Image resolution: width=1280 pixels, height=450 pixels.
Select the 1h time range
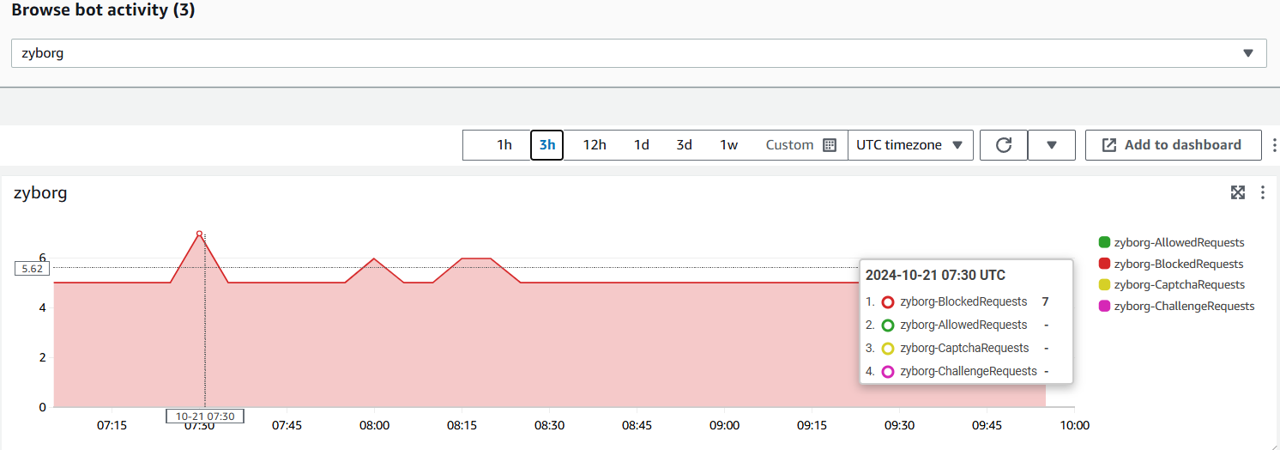(504, 145)
